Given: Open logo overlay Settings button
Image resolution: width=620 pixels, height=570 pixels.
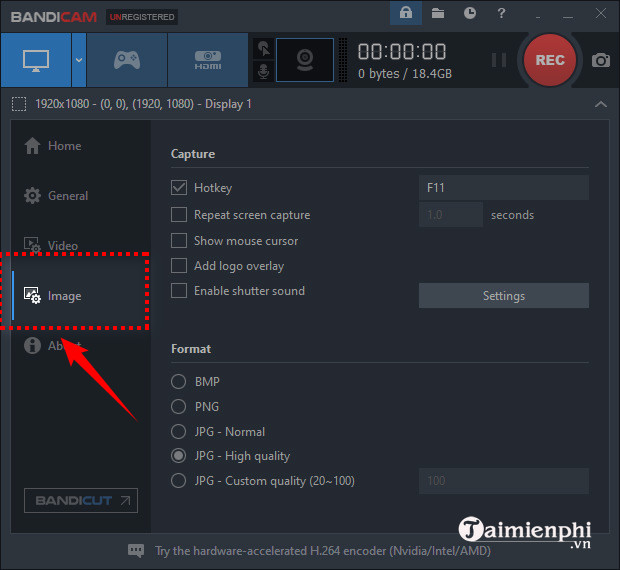Looking at the screenshot, I should (x=504, y=295).
